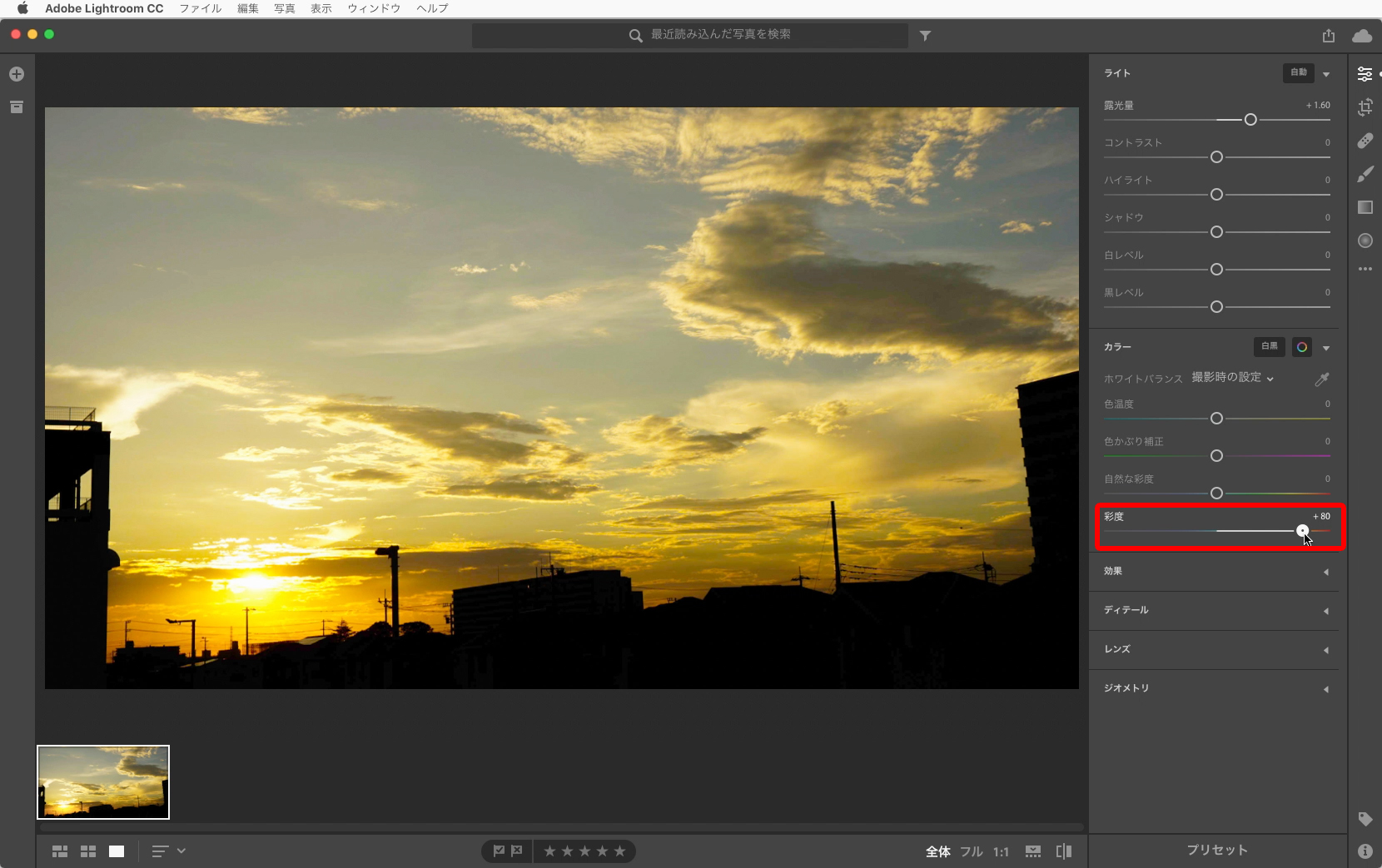1382x868 pixels.
Task: Click the 自動 auto adjust button
Action: coord(1298,72)
